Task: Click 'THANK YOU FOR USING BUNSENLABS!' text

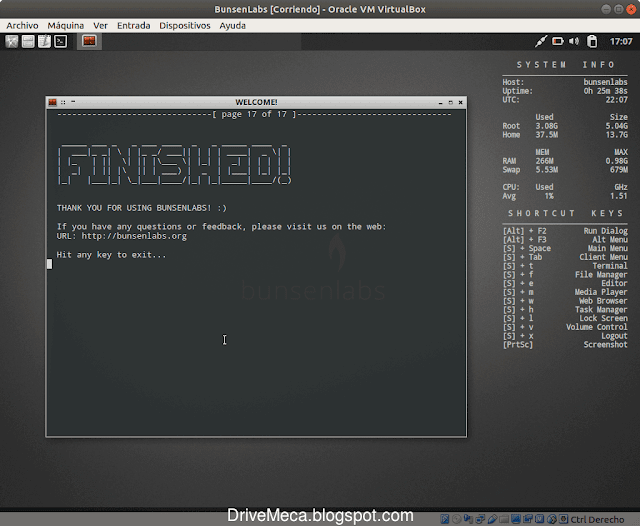Action: pos(134,208)
